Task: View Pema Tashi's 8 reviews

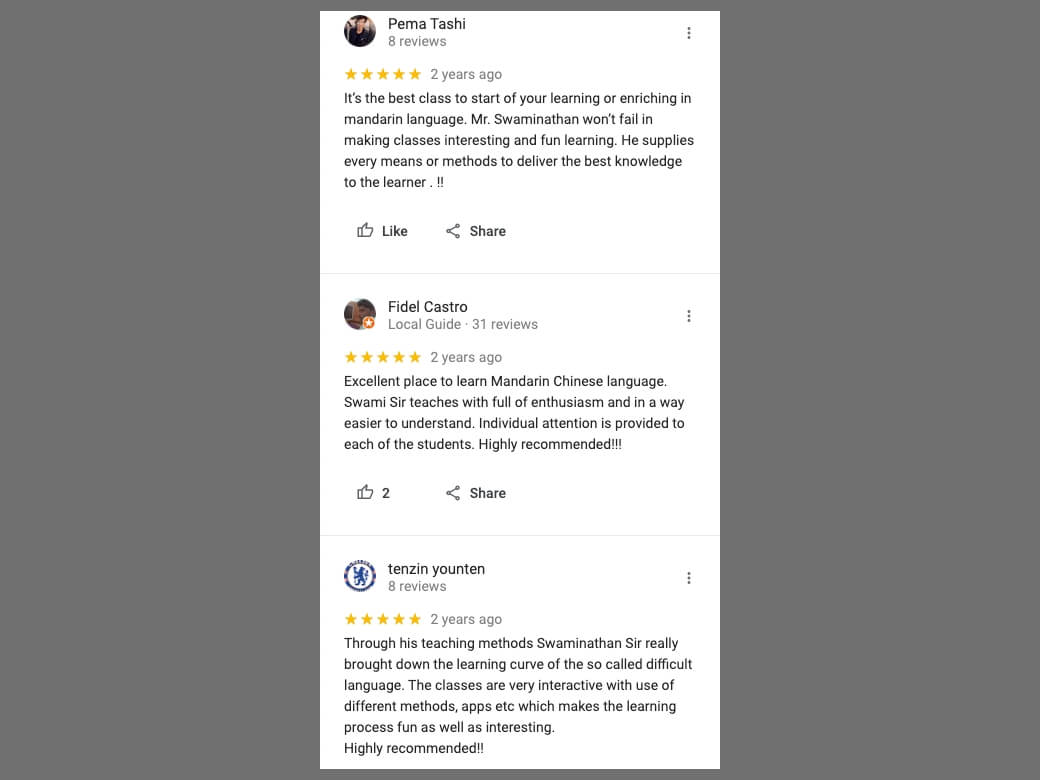Action: pyautogui.click(x=417, y=42)
